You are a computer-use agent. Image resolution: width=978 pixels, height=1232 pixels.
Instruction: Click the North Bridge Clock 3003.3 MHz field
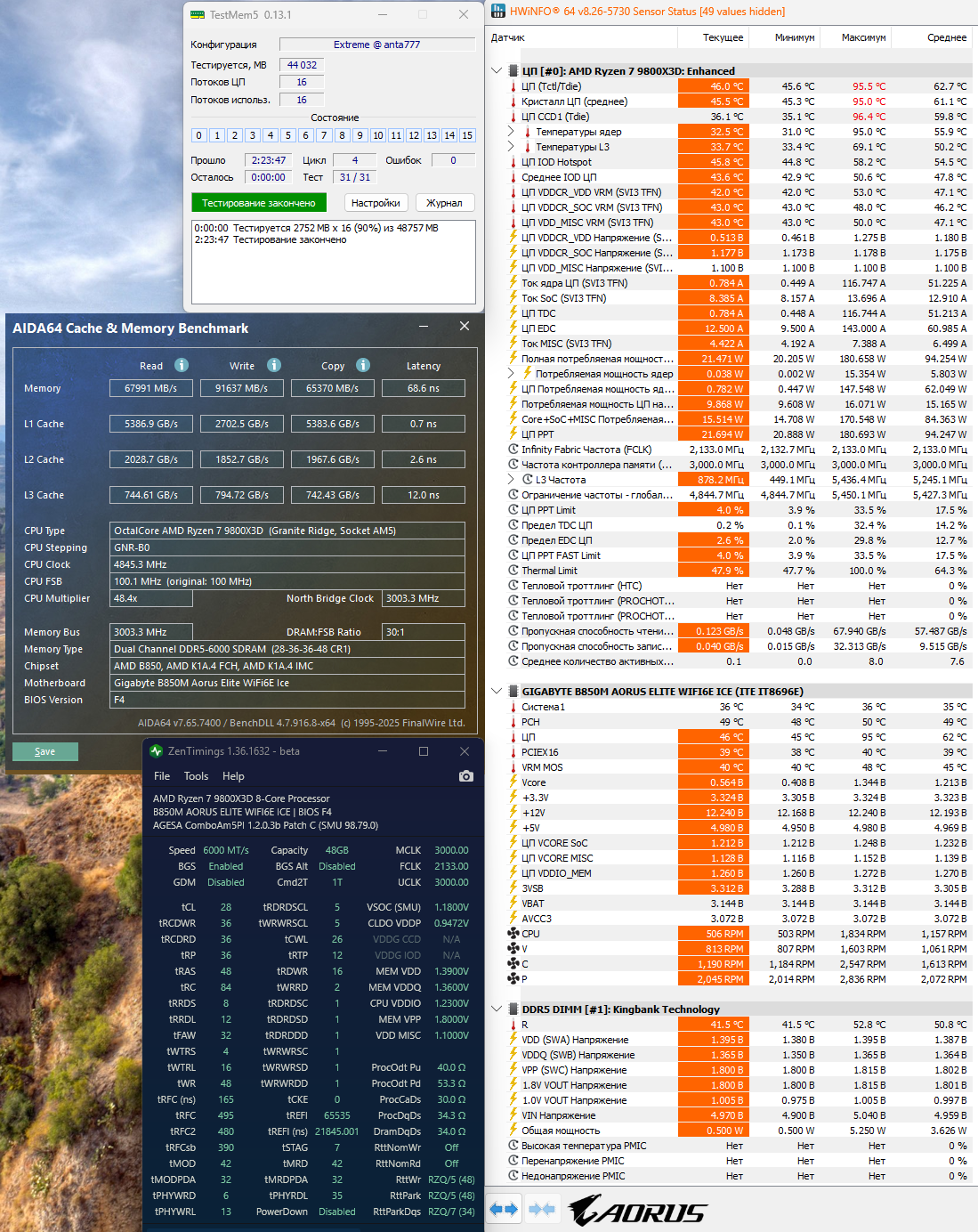(423, 598)
